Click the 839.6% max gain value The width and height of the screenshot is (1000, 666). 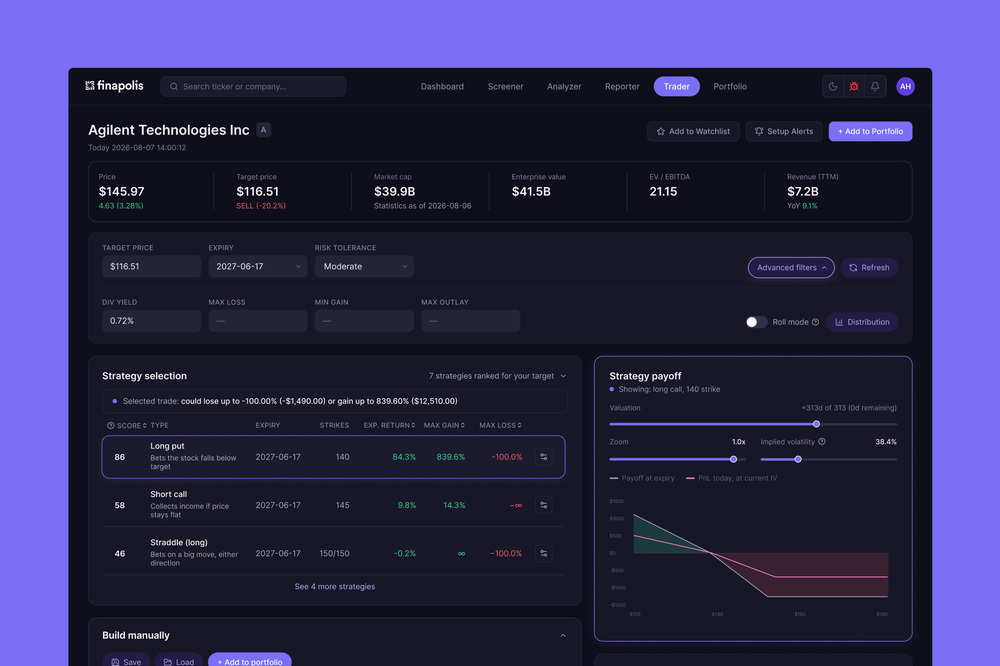click(450, 457)
